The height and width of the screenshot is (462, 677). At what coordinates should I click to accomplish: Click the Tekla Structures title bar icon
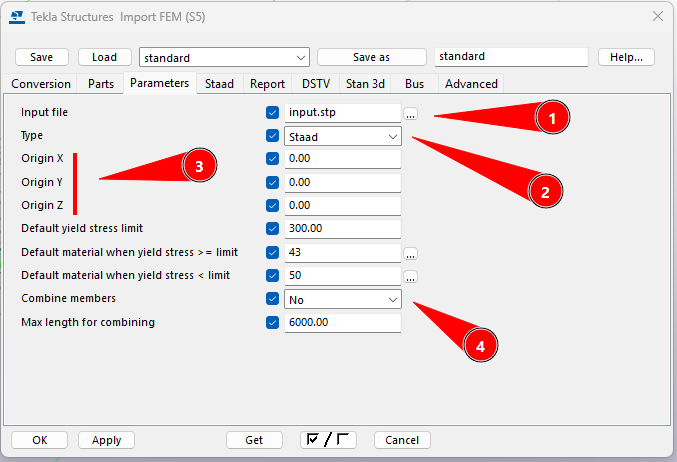(17, 16)
